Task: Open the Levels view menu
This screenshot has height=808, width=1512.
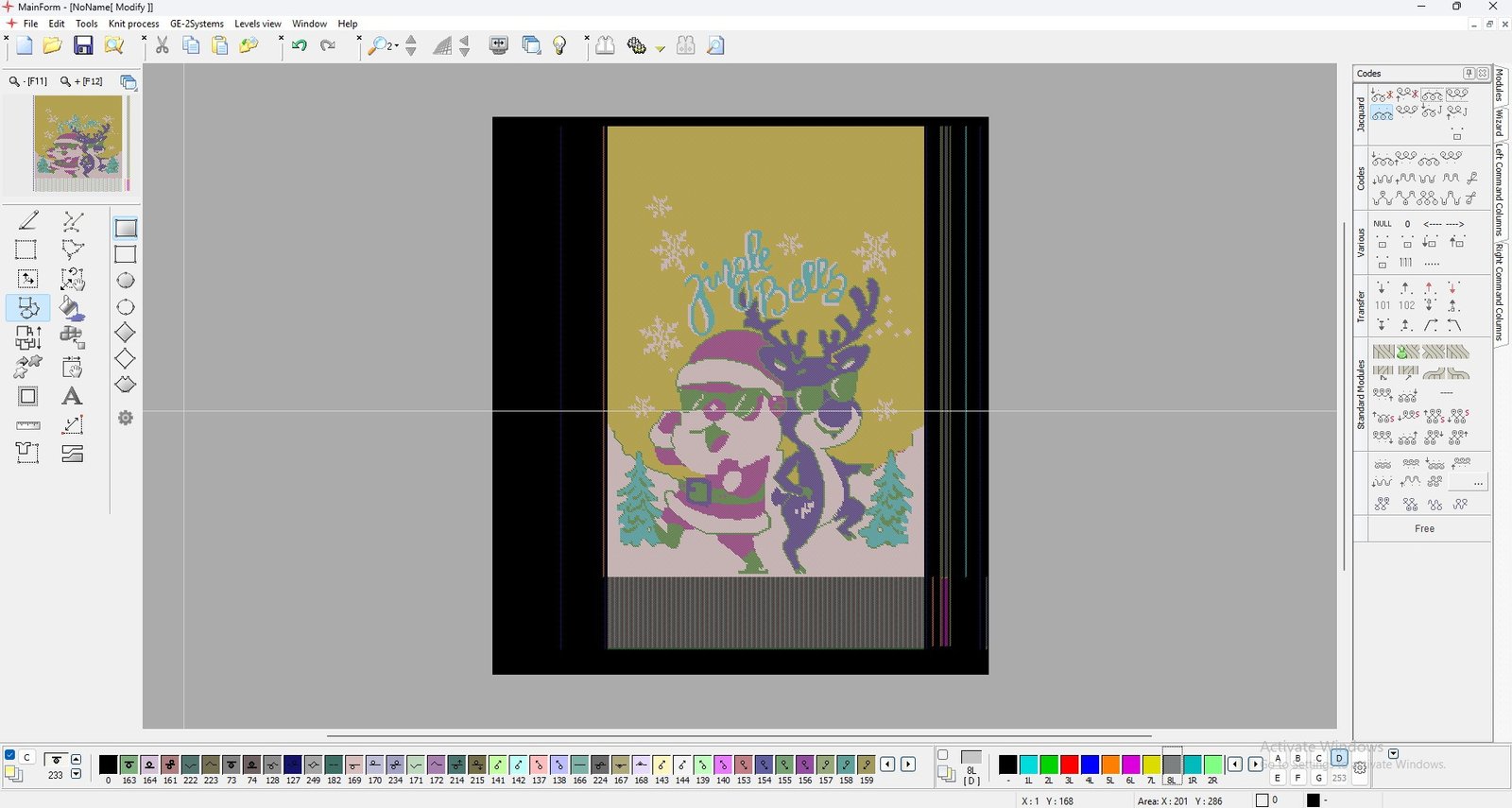Action: [257, 24]
